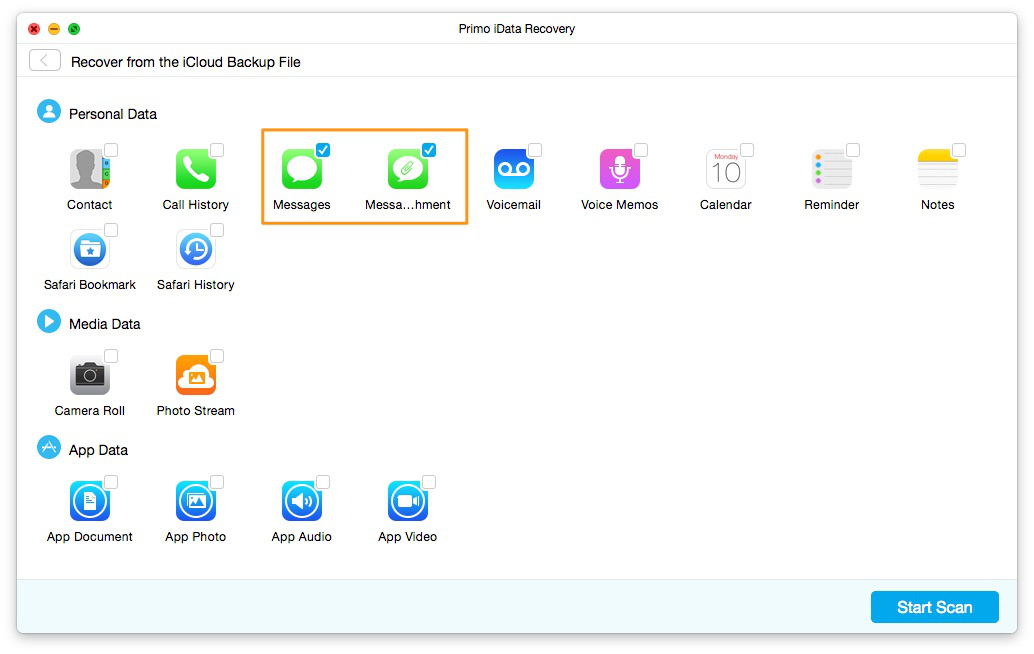Select the Reminder list icon
The height and width of the screenshot is (654, 1034).
click(x=832, y=169)
